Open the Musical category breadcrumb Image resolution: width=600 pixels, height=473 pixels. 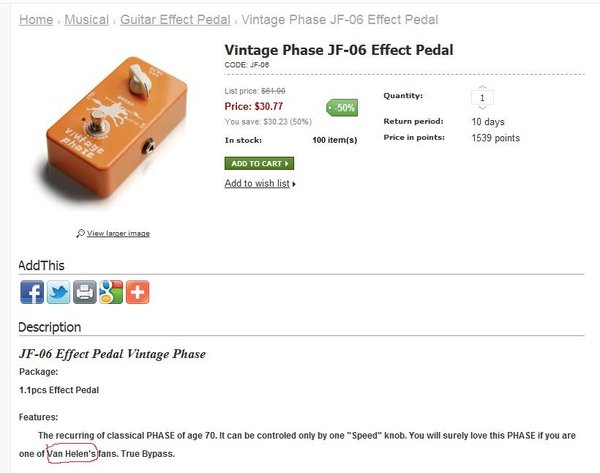click(x=86, y=20)
